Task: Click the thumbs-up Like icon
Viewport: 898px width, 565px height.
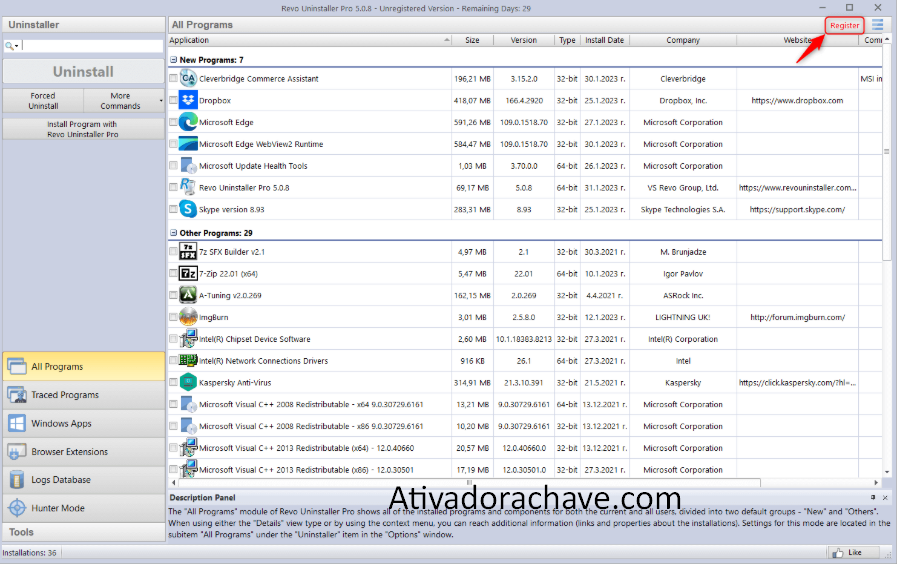Action: pyautogui.click(x=838, y=552)
